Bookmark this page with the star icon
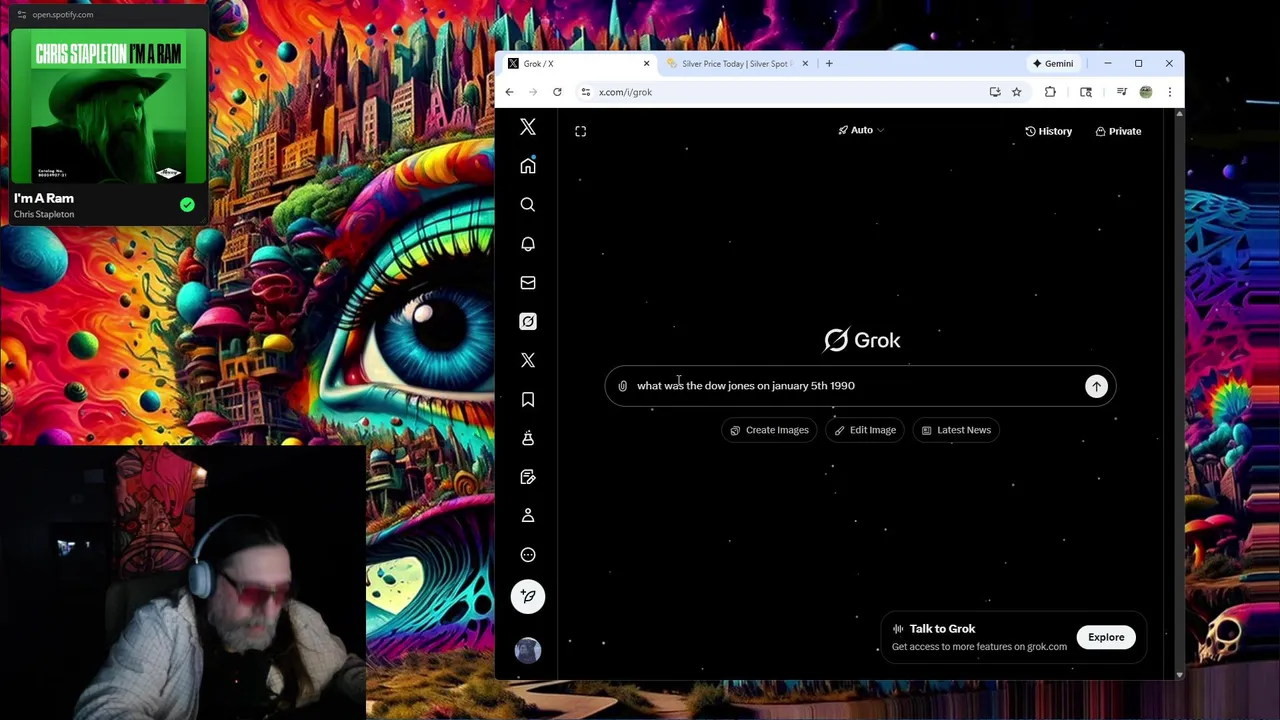Image resolution: width=1280 pixels, height=720 pixels. click(x=1016, y=92)
